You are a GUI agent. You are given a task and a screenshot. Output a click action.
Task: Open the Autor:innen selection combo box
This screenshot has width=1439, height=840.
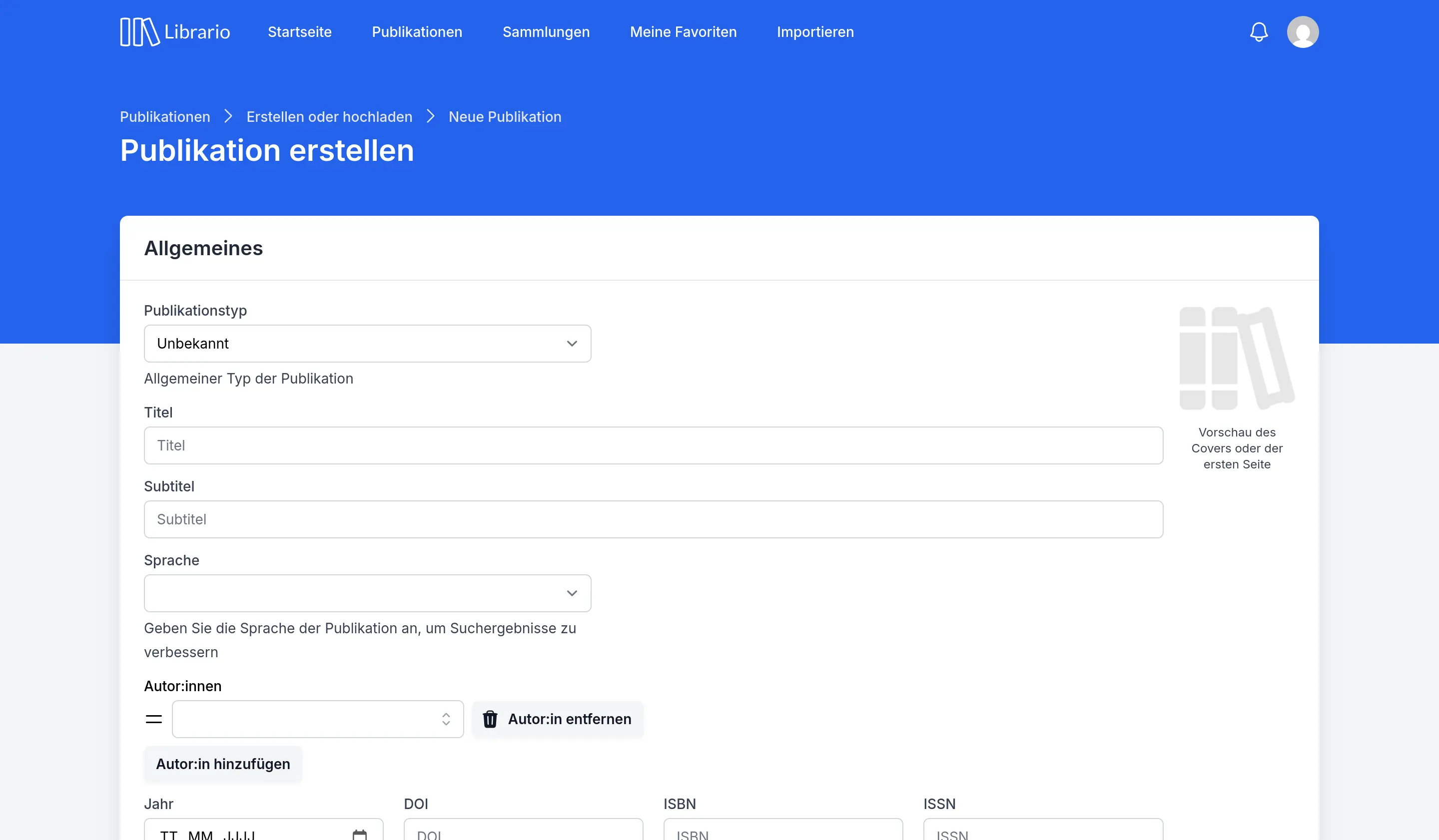pos(317,719)
